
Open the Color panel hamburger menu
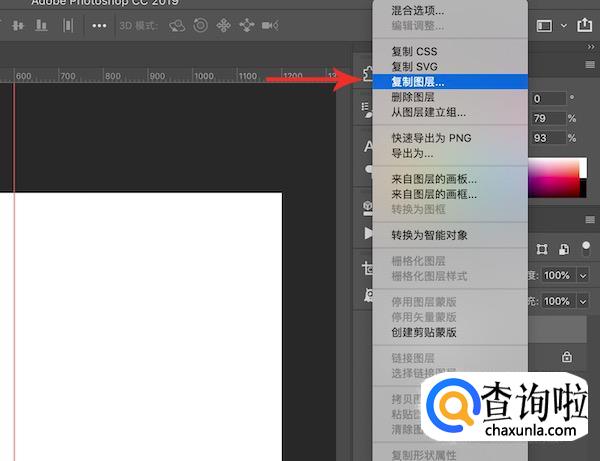(589, 65)
